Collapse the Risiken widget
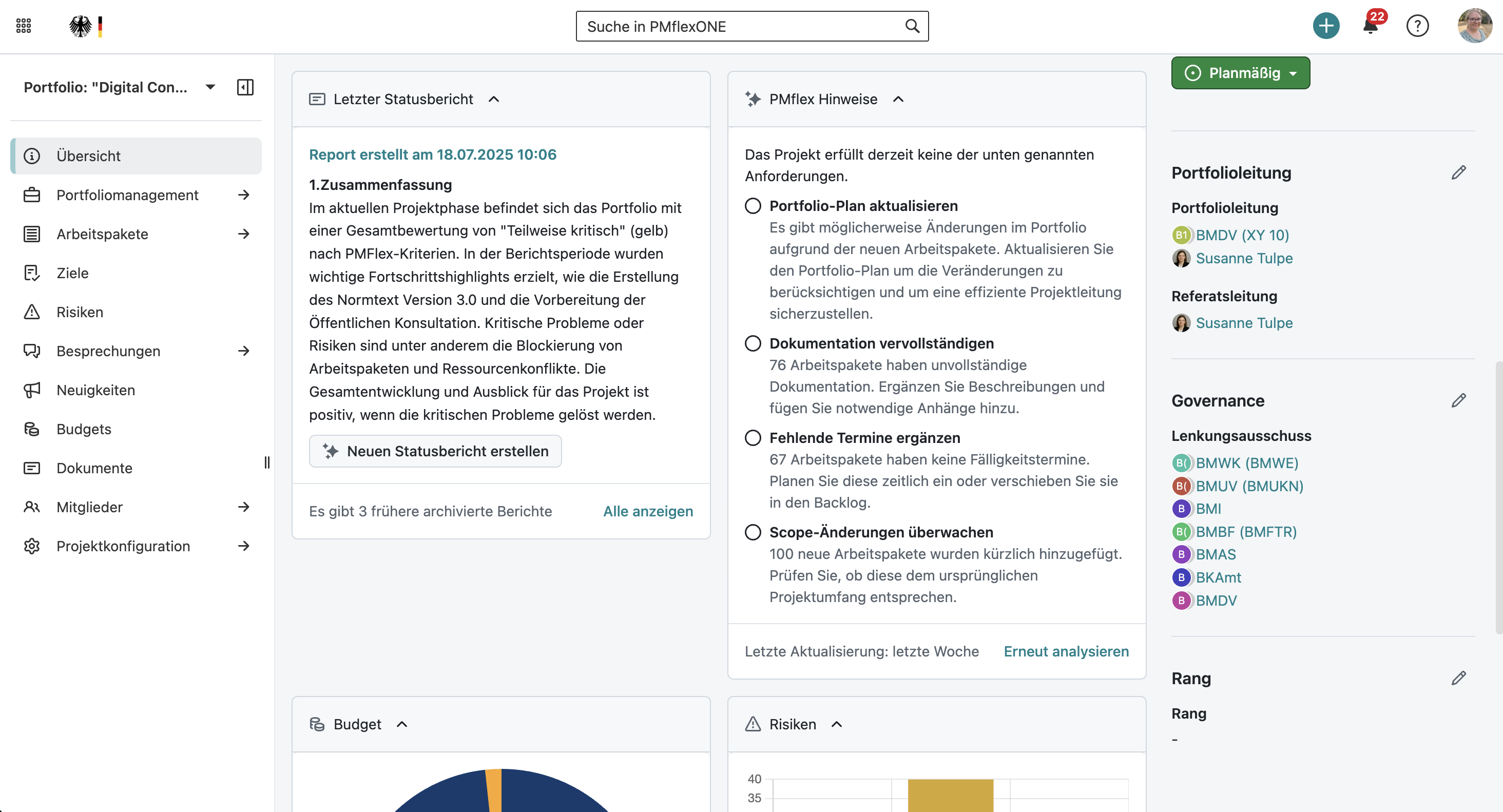Viewport: 1503px width, 812px height. pos(837,725)
